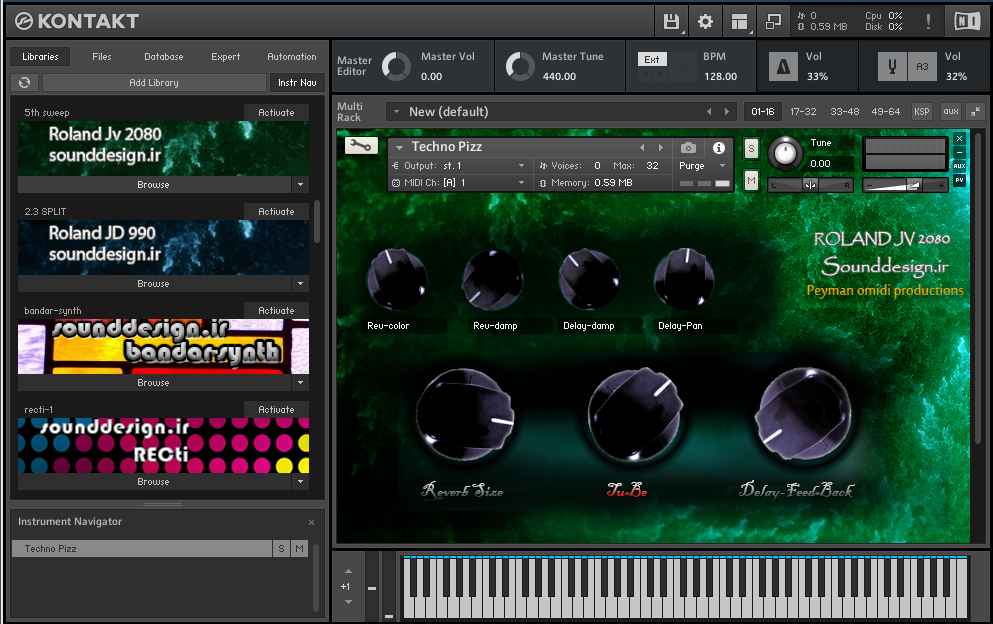Viewport: 993px width, 624px height.
Task: Go to next multi preset arrow
Action: tap(726, 111)
